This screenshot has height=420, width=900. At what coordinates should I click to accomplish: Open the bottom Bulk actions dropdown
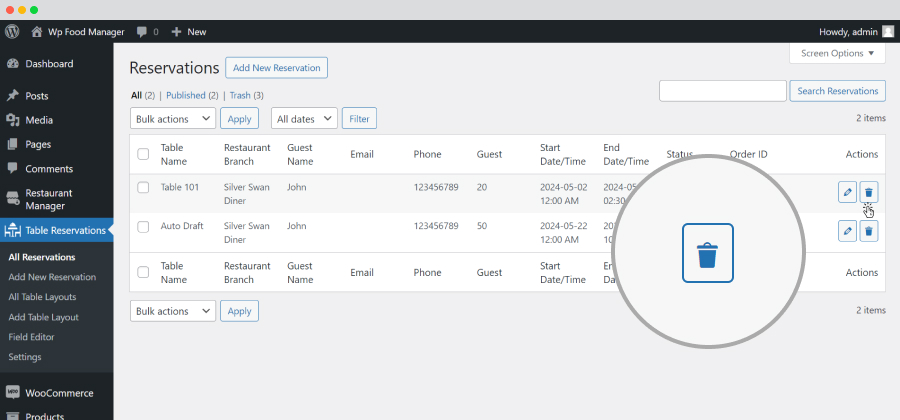pyautogui.click(x=173, y=310)
